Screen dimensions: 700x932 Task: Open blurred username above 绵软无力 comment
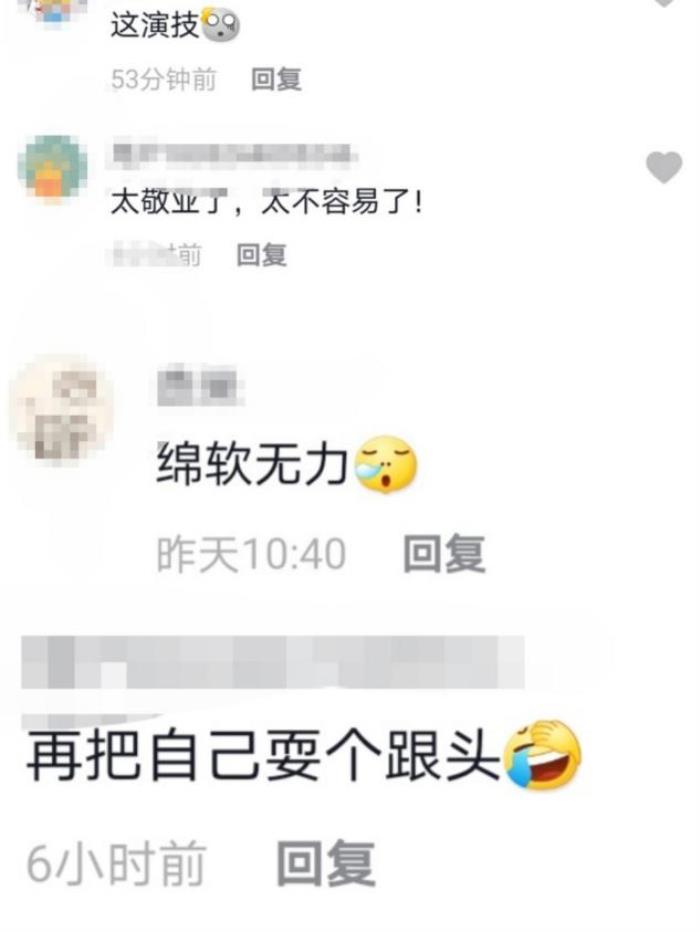point(201,388)
